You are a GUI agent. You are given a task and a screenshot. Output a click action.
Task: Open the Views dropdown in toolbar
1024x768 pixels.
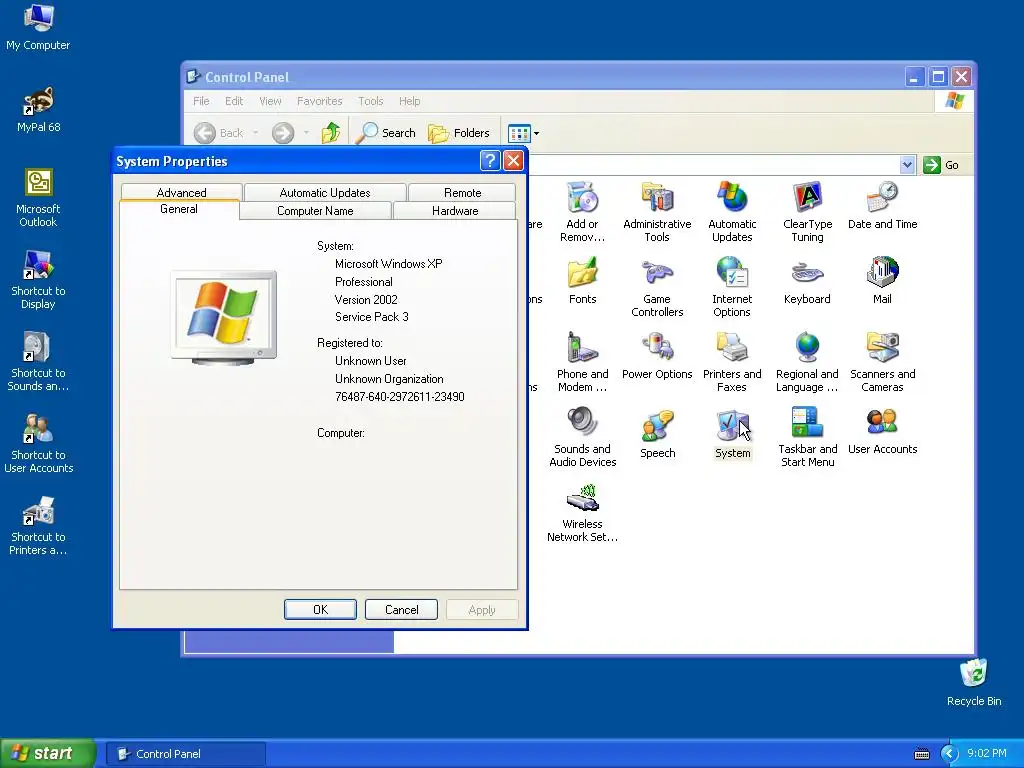524,133
